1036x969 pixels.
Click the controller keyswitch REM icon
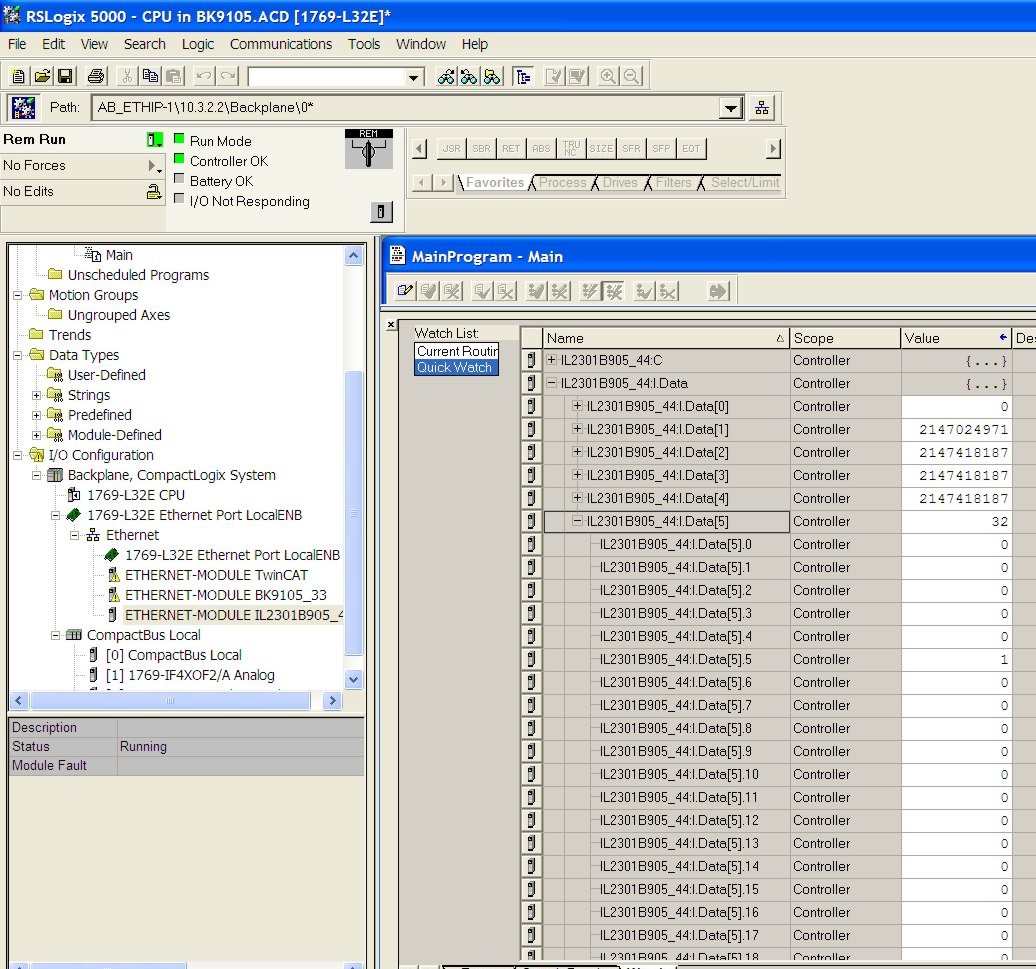pos(369,149)
